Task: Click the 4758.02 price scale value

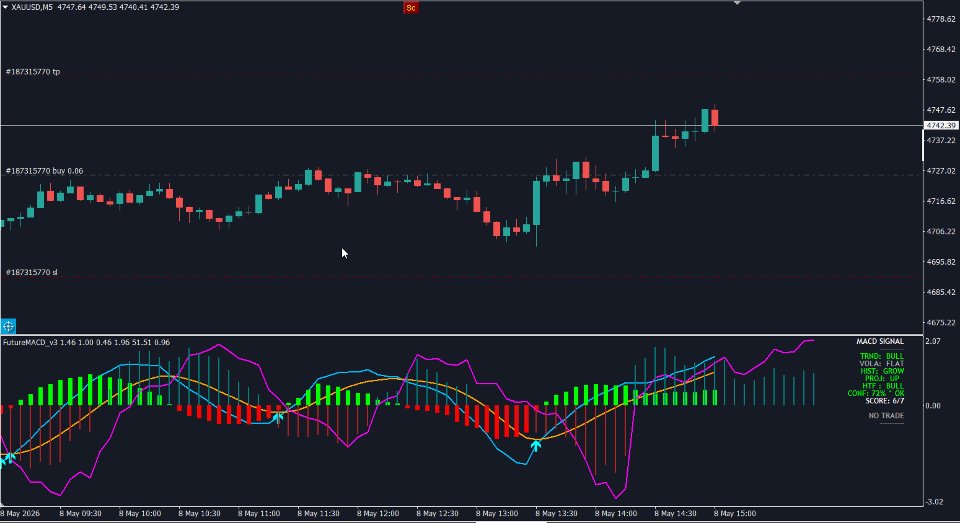Action: 941,80
